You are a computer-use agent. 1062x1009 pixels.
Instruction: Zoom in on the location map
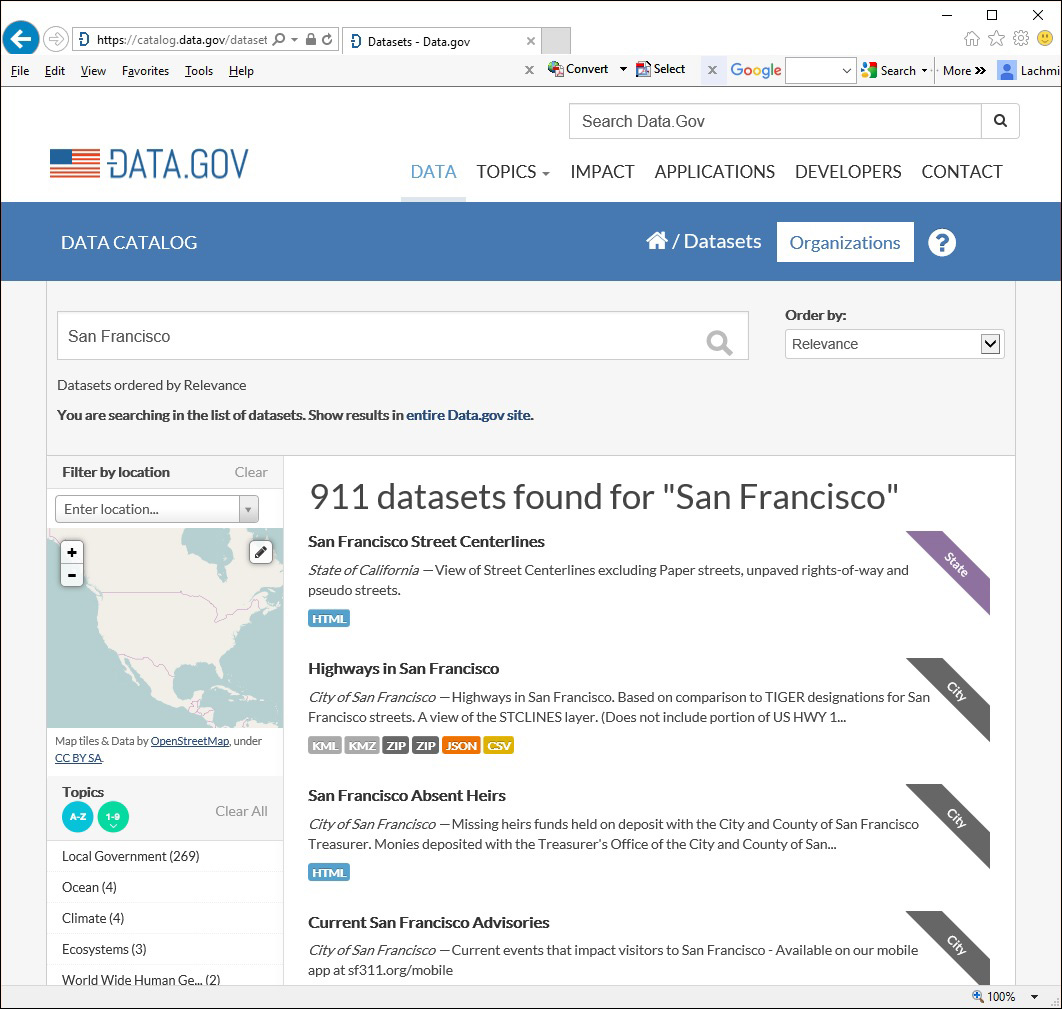(x=72, y=552)
